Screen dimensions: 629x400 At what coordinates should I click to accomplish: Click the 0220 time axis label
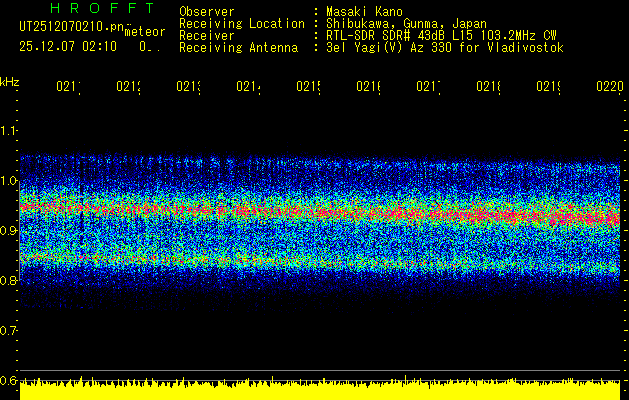pyautogui.click(x=610, y=86)
